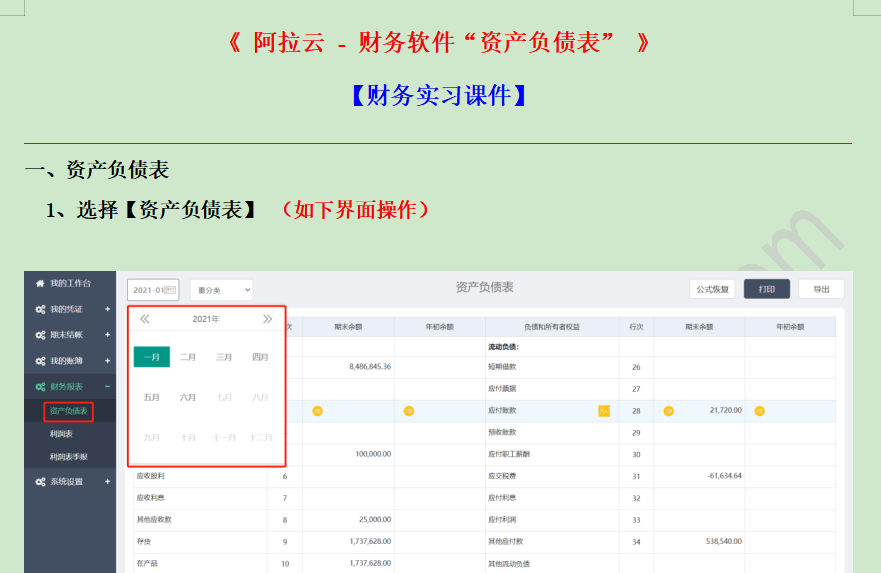Select 二月 in the month picker
This screenshot has width=881, height=573.
pos(188,357)
